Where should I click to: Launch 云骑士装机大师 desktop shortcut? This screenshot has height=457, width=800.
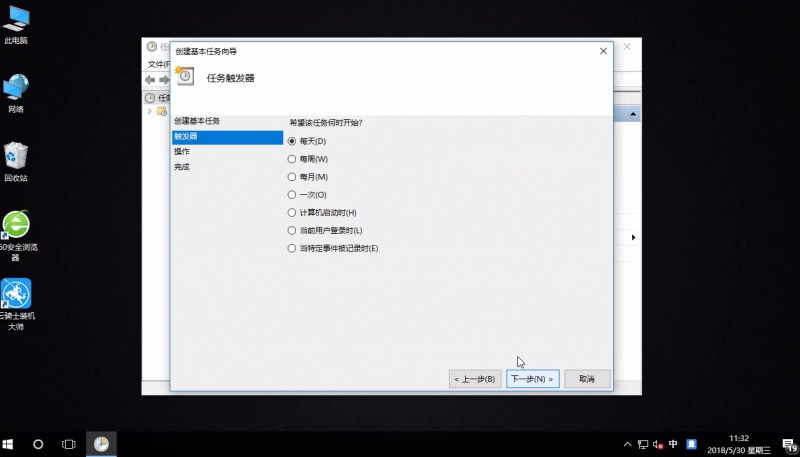[x=16, y=304]
